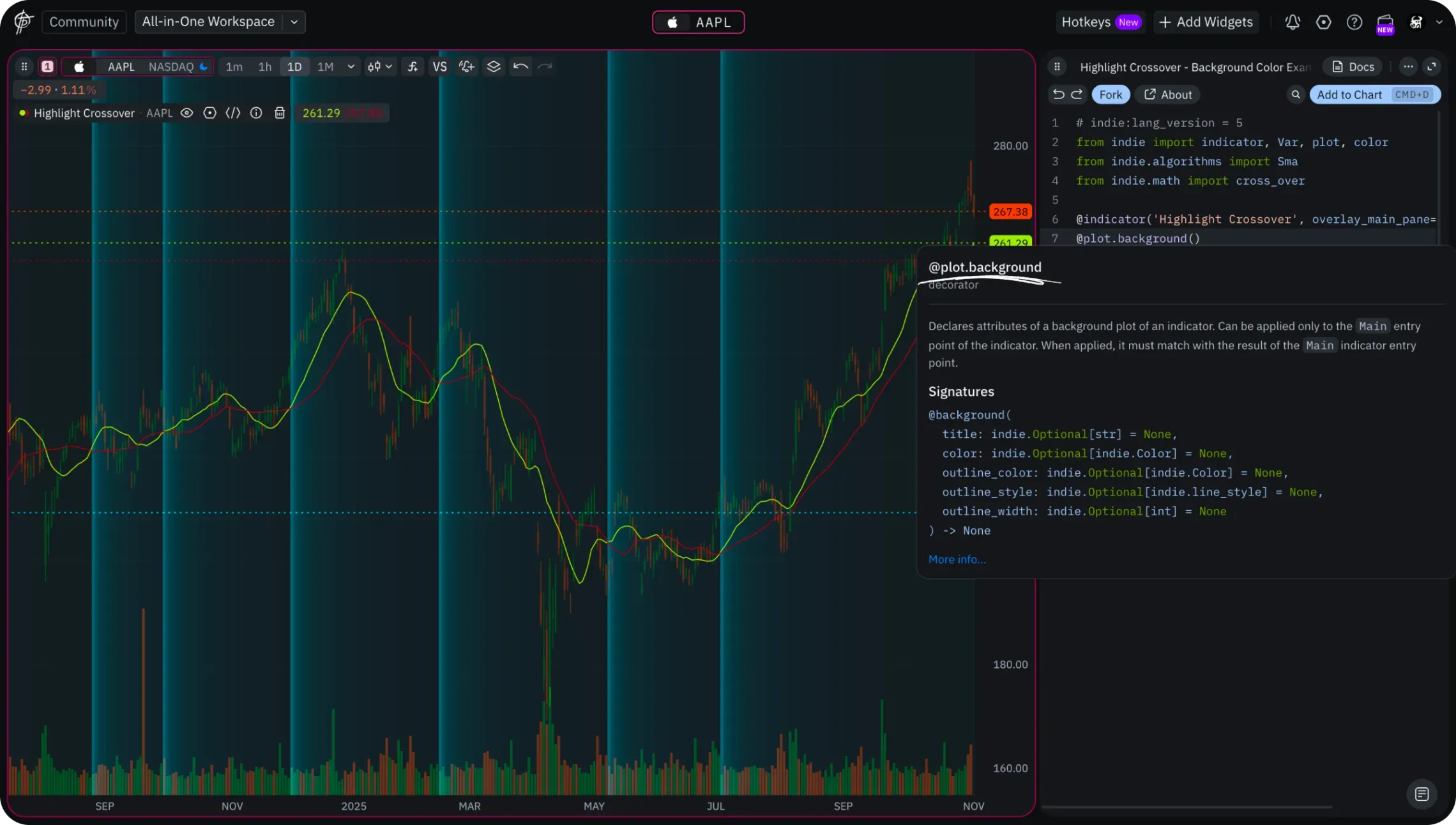Switch to the 1M timeframe

point(325,66)
